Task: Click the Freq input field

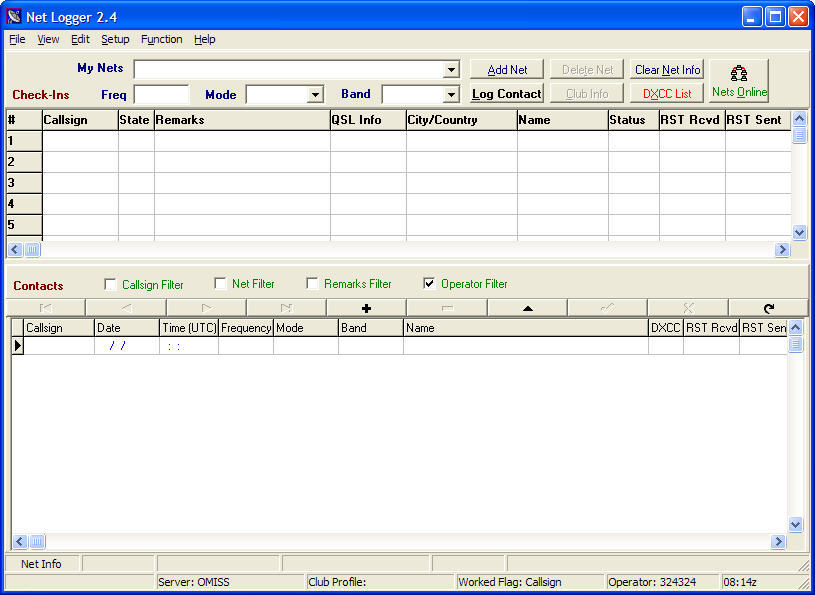Action: (162, 95)
